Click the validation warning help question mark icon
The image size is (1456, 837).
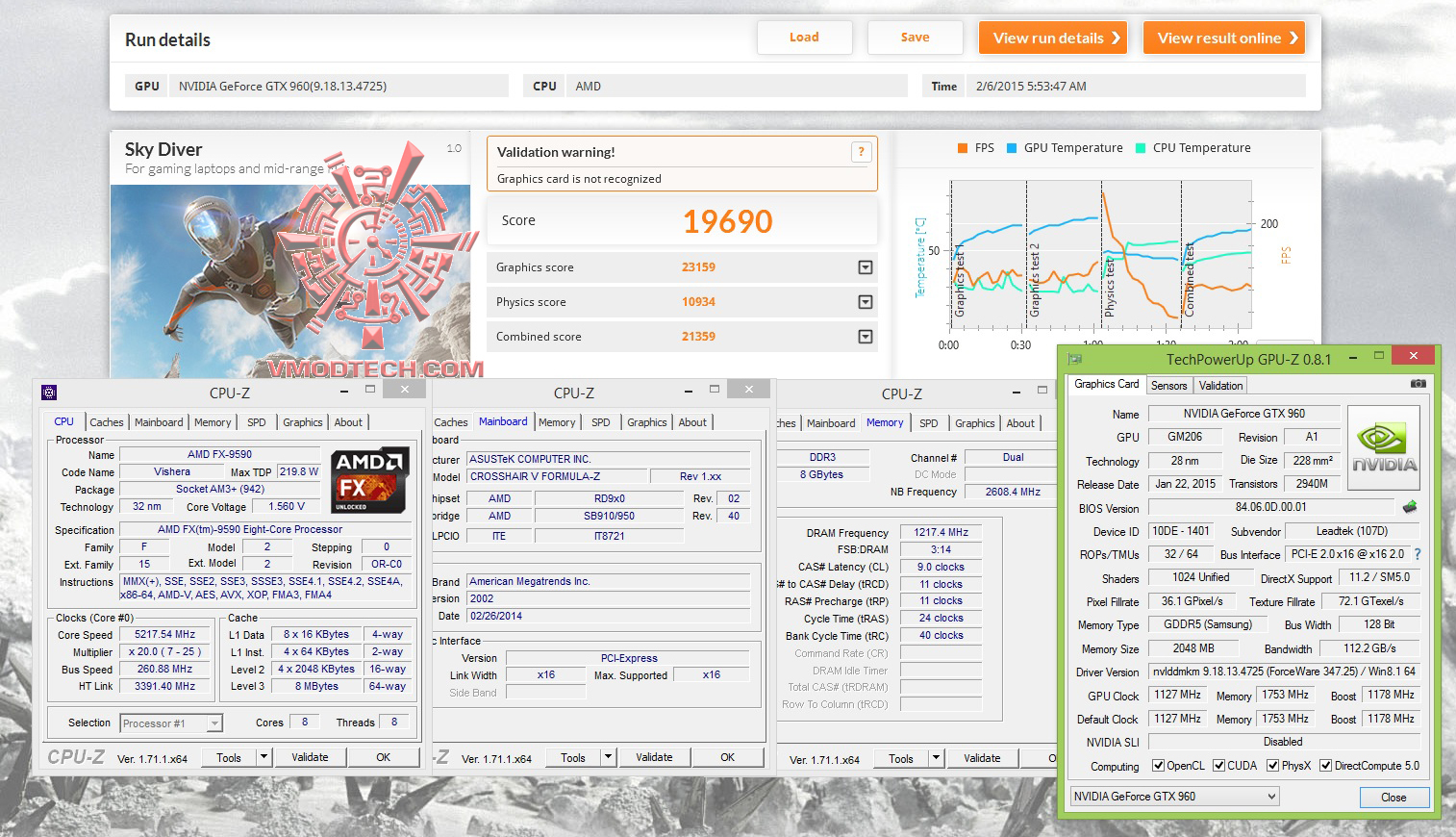[x=862, y=152]
